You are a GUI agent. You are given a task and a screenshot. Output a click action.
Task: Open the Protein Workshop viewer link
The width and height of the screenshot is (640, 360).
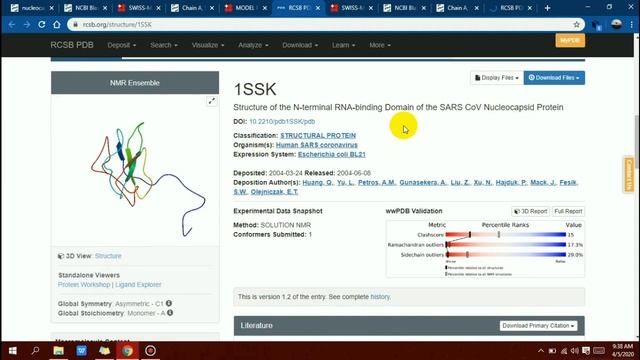click(x=84, y=284)
